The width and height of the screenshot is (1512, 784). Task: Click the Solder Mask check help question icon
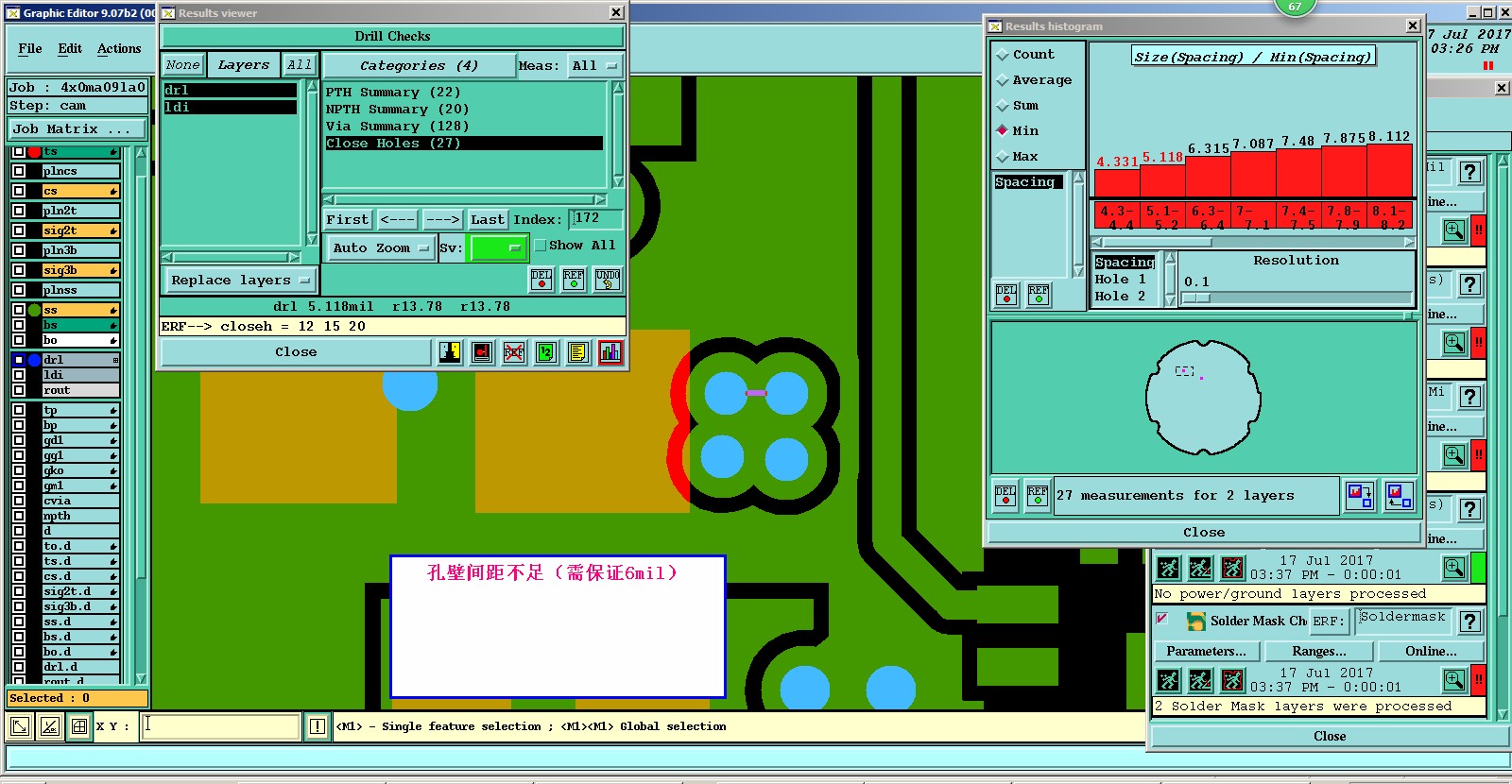tap(1469, 622)
